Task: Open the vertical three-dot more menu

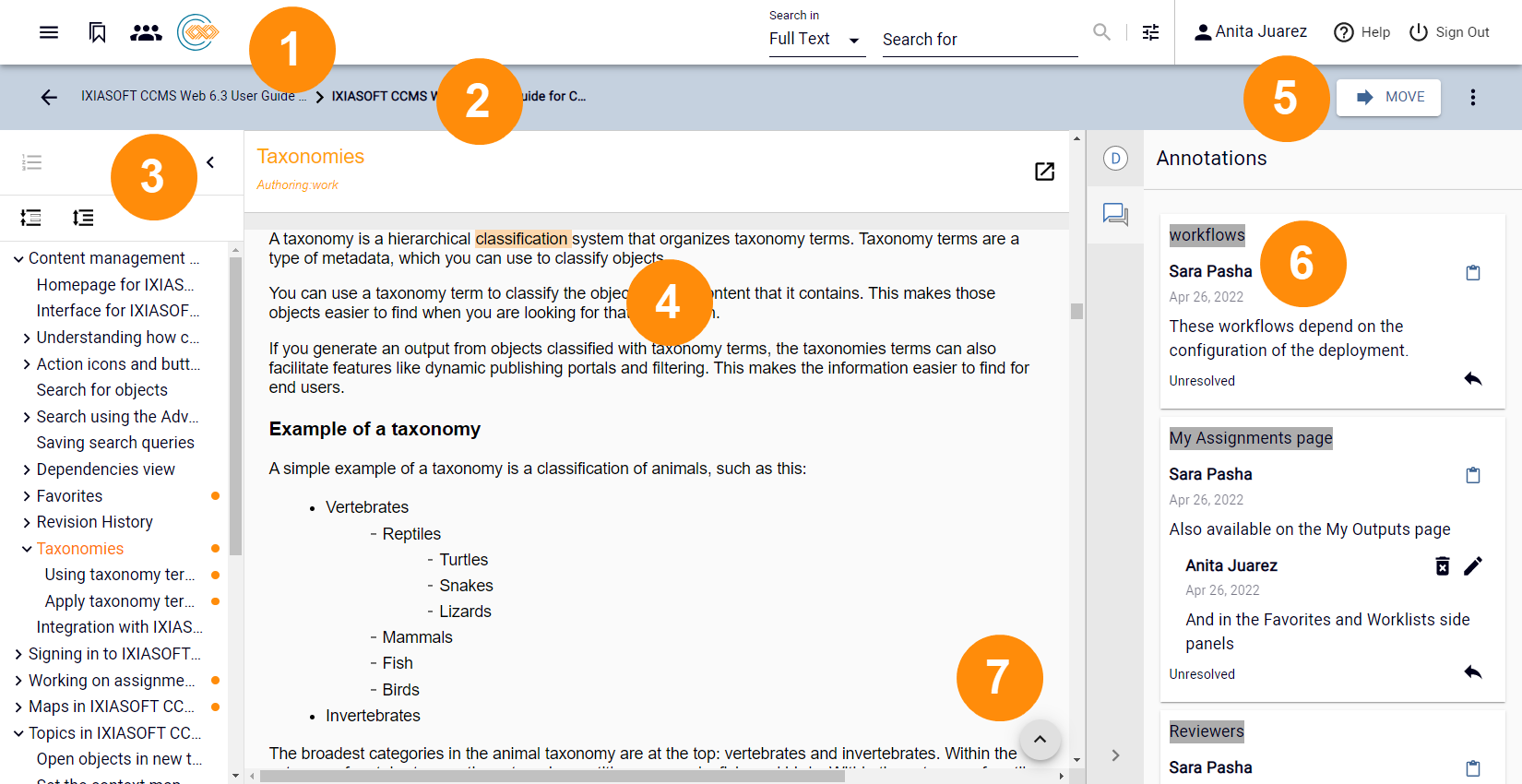Action: (1472, 97)
